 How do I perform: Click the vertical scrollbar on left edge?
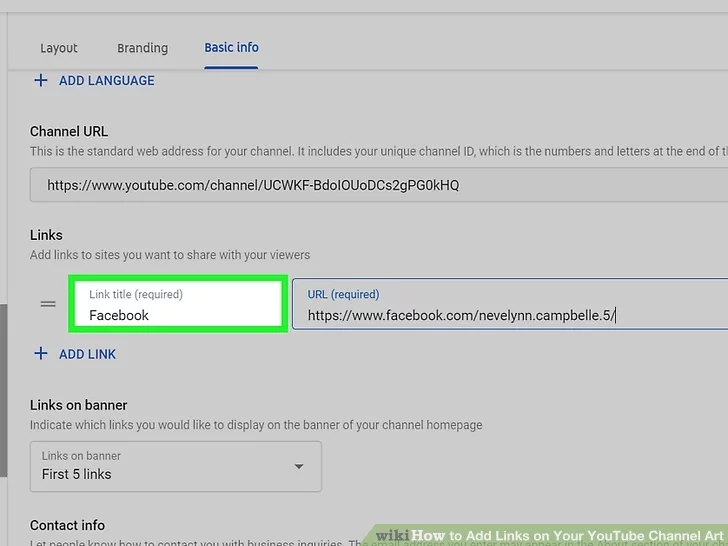click(3, 390)
